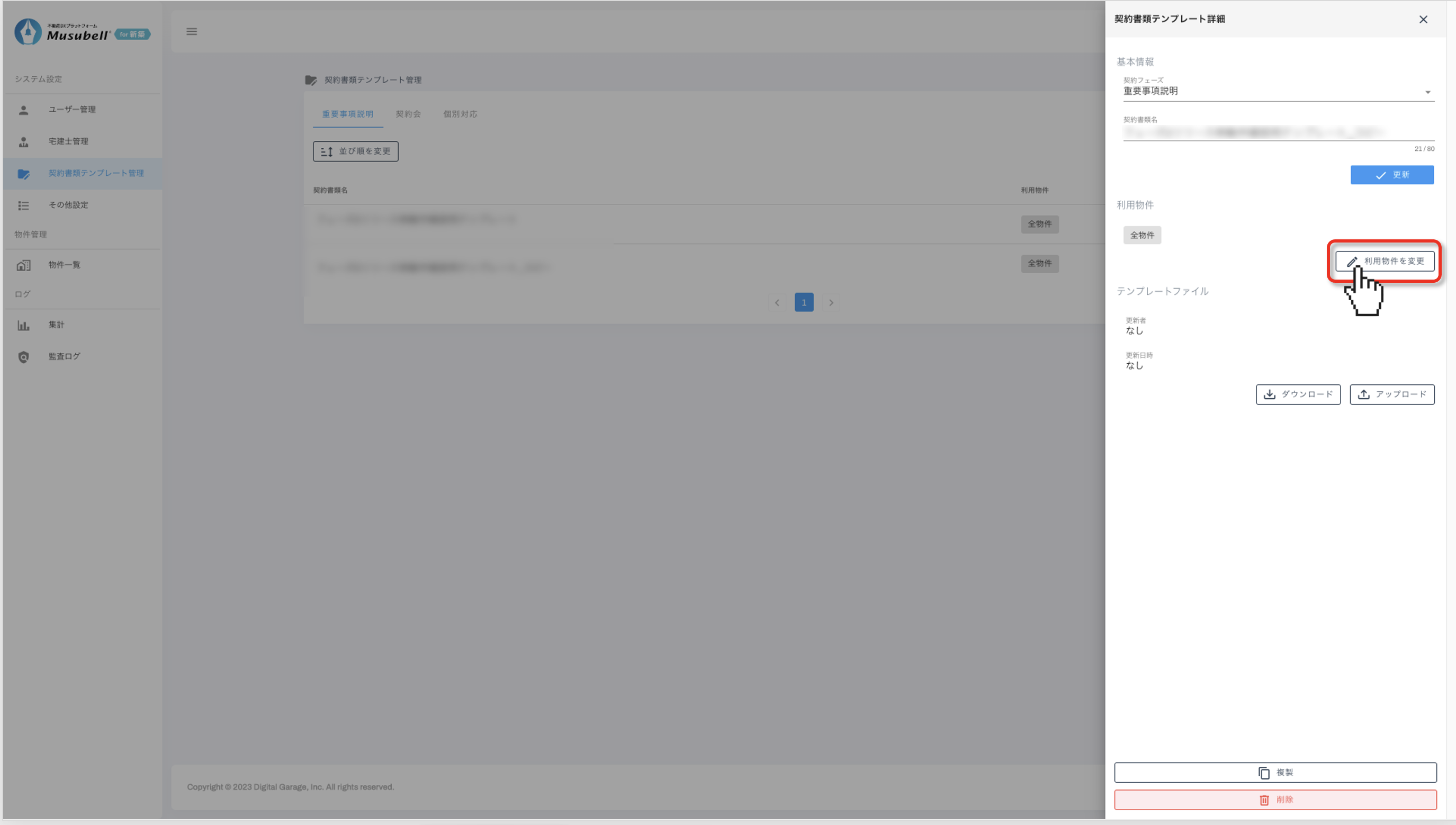The height and width of the screenshot is (825, 1456).
Task: Open ユーザー管理 from the sidebar
Action: point(71,110)
